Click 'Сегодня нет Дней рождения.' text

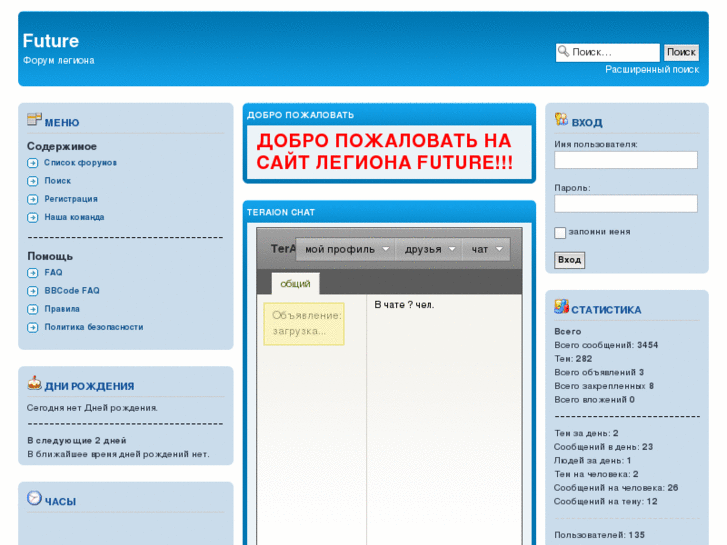(x=92, y=408)
